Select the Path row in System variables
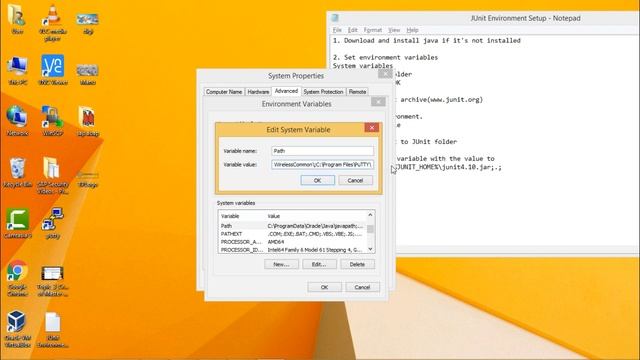The height and width of the screenshot is (360, 640). click(x=292, y=226)
